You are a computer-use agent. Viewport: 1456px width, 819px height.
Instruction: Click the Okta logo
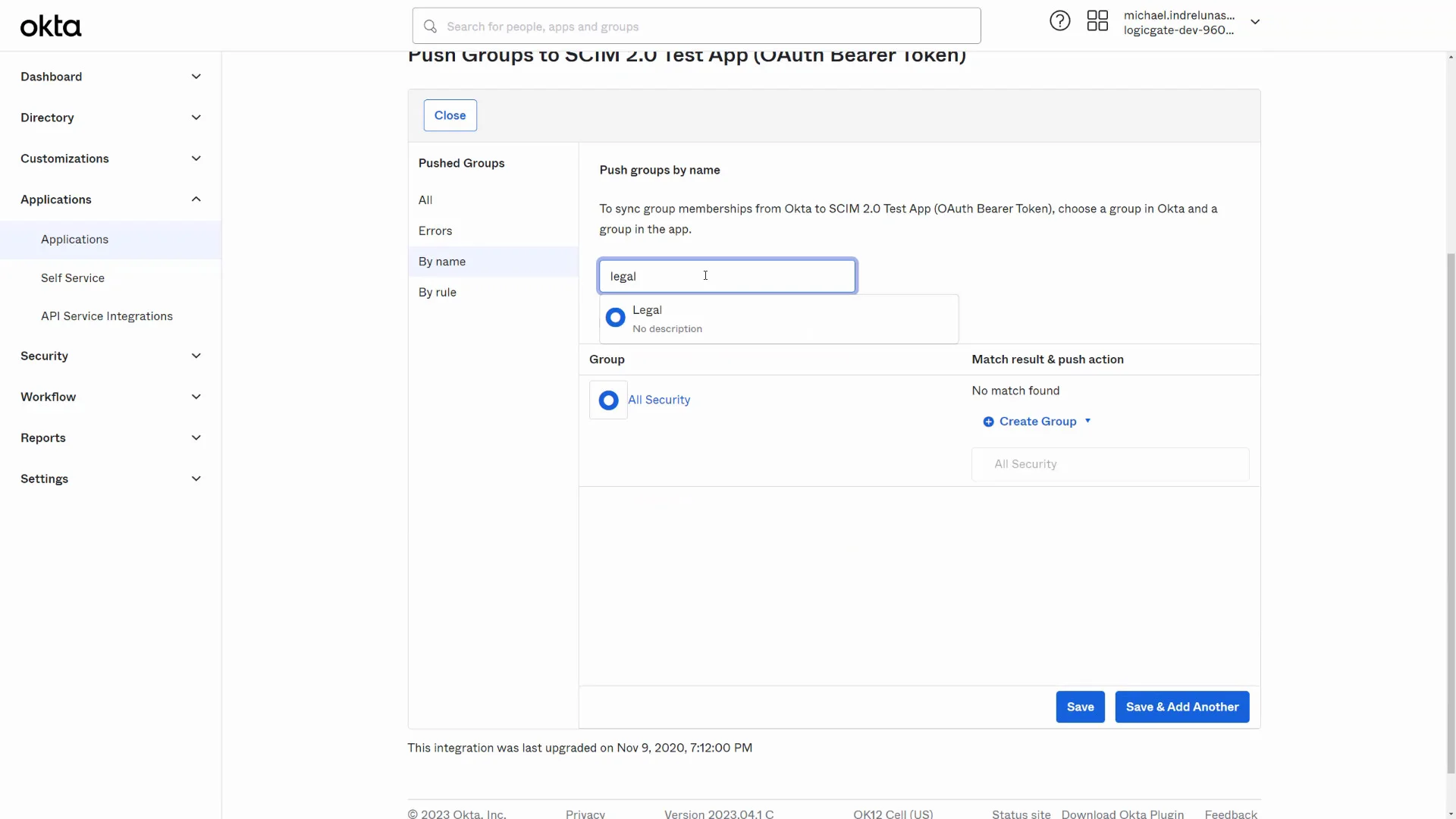(x=51, y=27)
